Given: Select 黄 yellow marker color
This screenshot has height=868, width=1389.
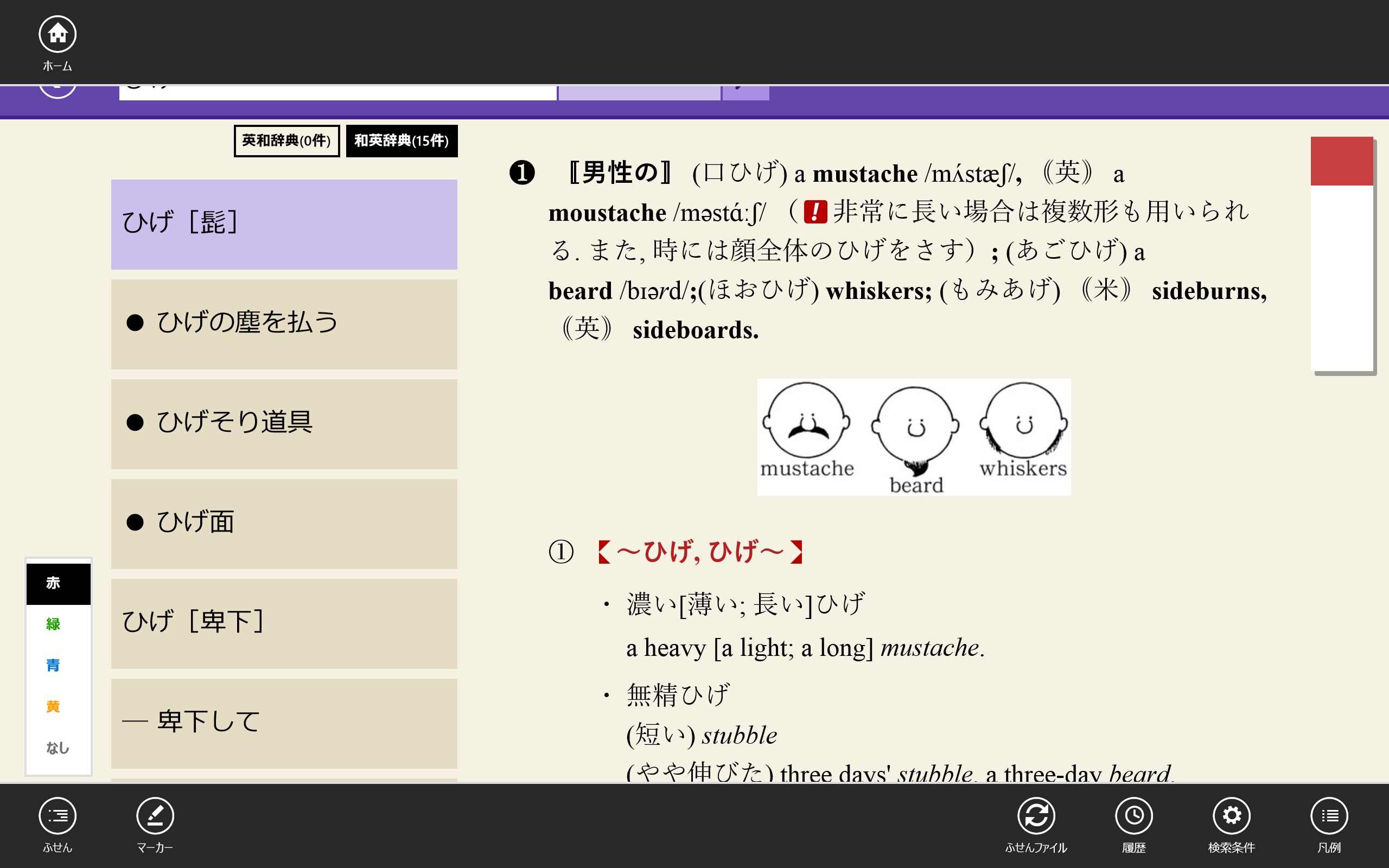Looking at the screenshot, I should coord(53,707).
